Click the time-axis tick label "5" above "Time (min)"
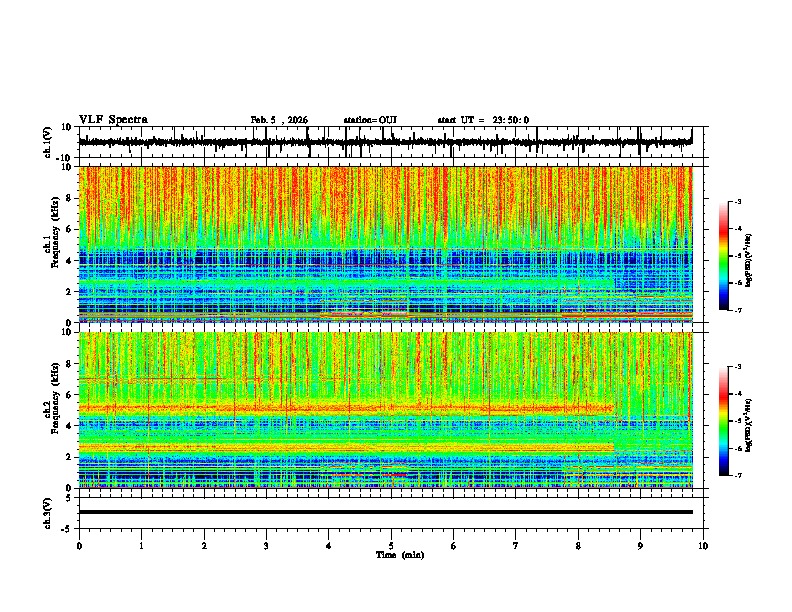Image resolution: width=792 pixels, height=612 pixels. (391, 546)
